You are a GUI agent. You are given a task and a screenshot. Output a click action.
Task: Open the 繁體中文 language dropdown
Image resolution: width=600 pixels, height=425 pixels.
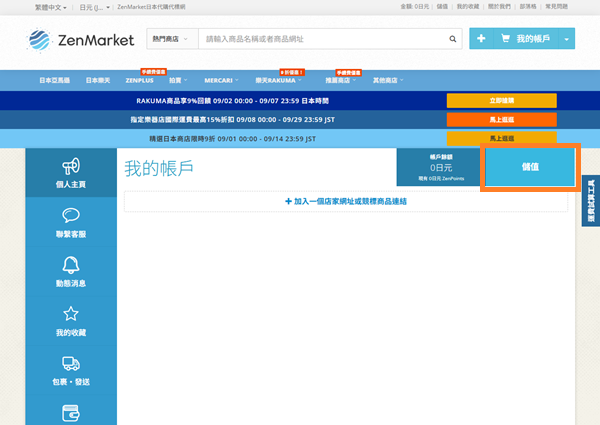51,7
